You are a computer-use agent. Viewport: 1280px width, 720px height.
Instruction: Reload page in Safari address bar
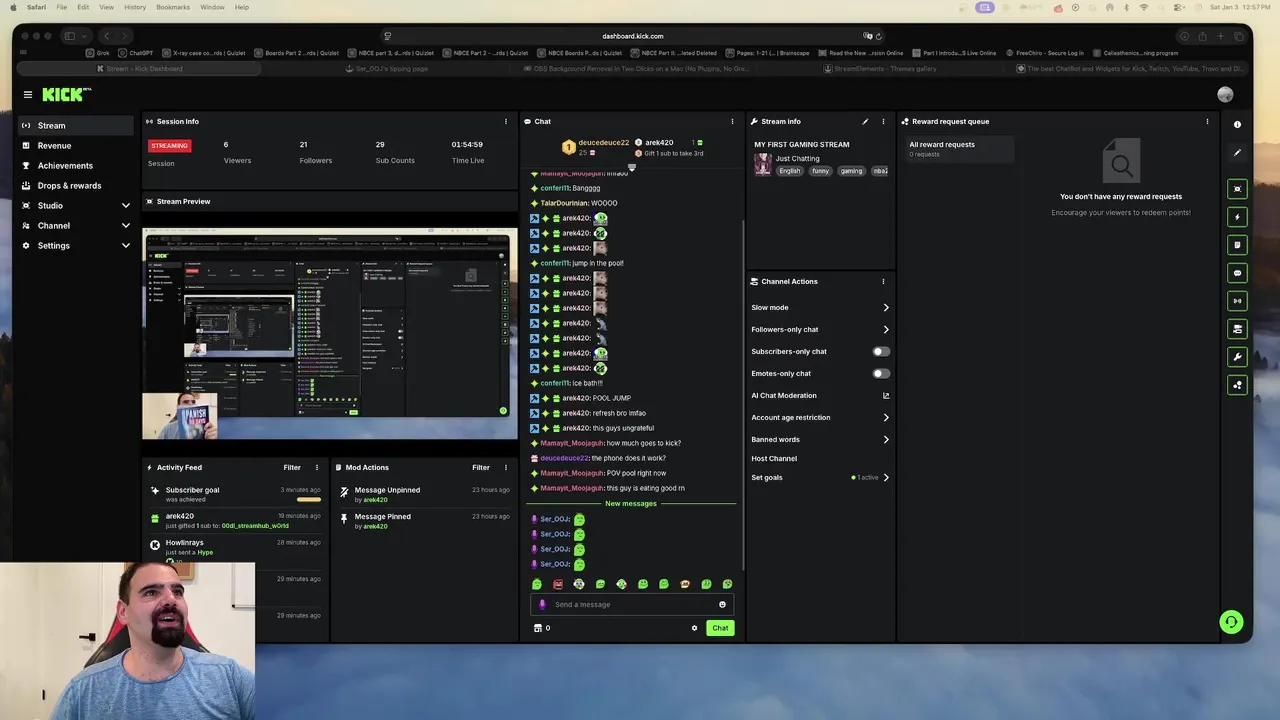(878, 36)
